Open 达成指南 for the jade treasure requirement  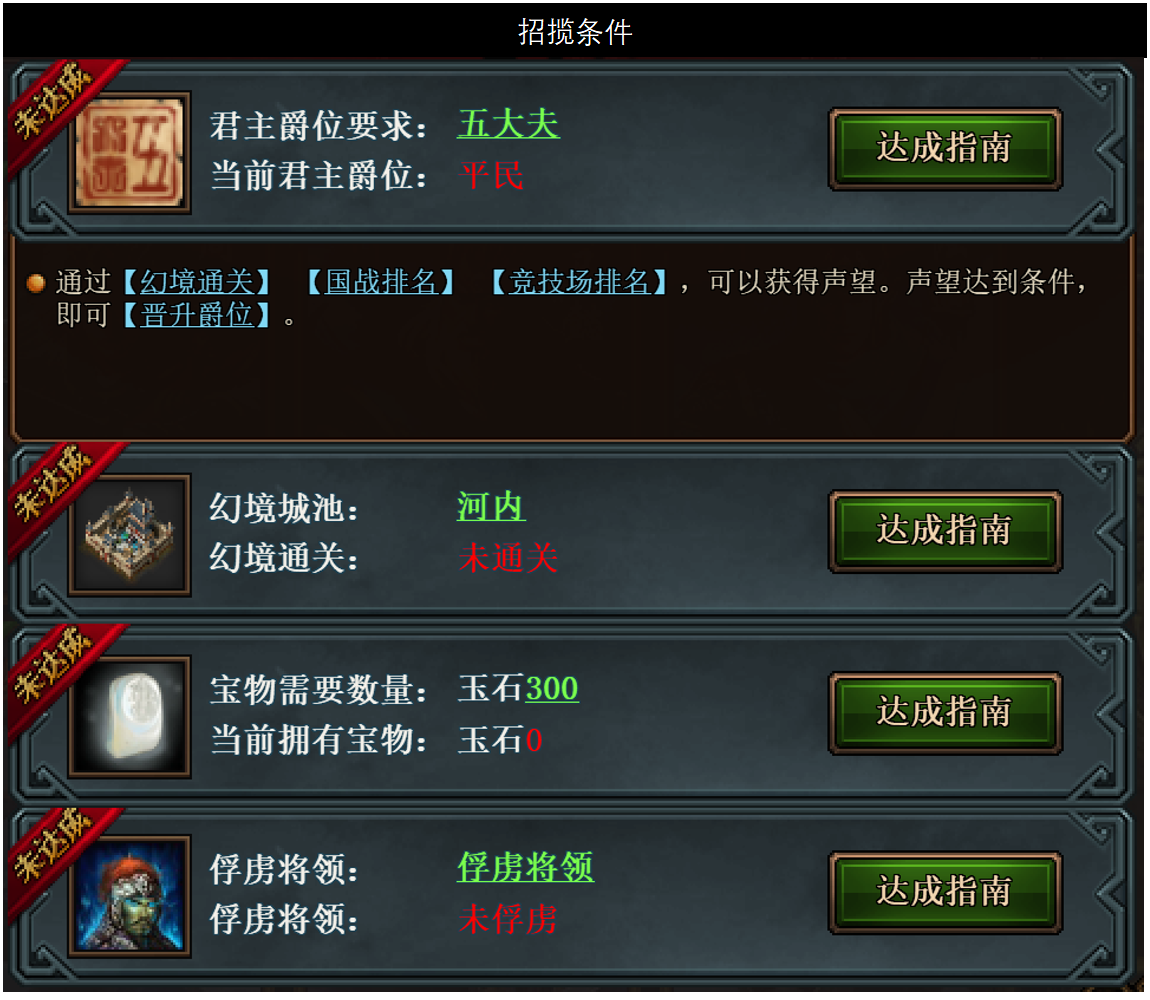[945, 713]
